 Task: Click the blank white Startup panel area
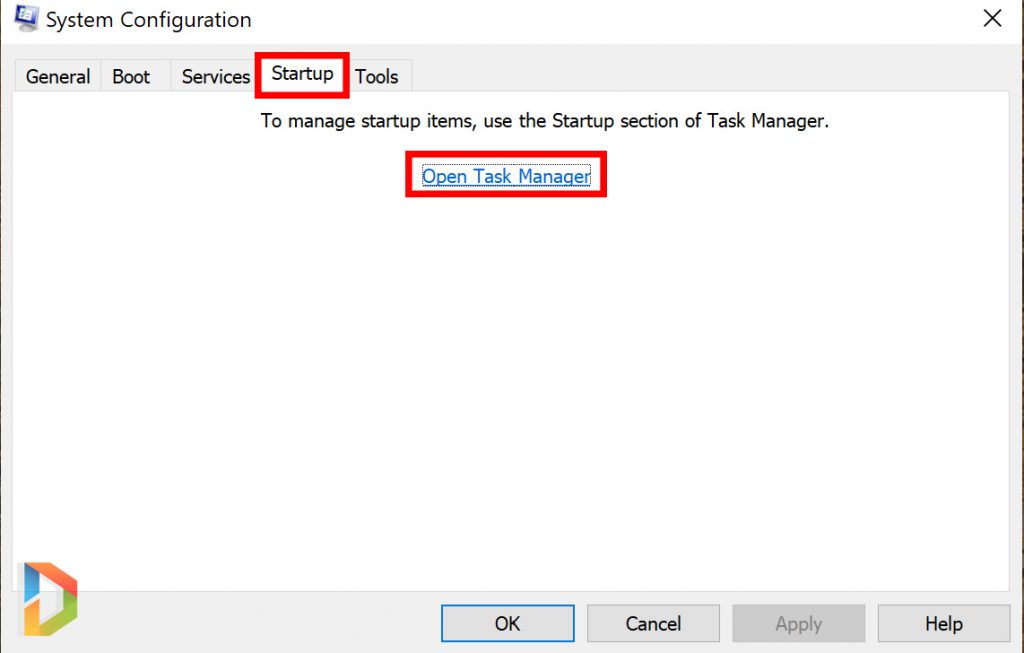(x=510, y=380)
